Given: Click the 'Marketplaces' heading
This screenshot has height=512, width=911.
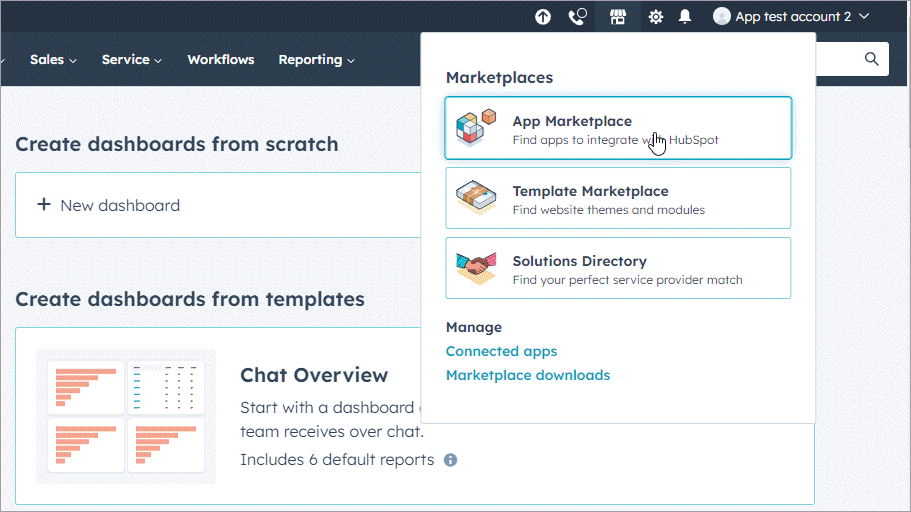Looking at the screenshot, I should [500, 77].
